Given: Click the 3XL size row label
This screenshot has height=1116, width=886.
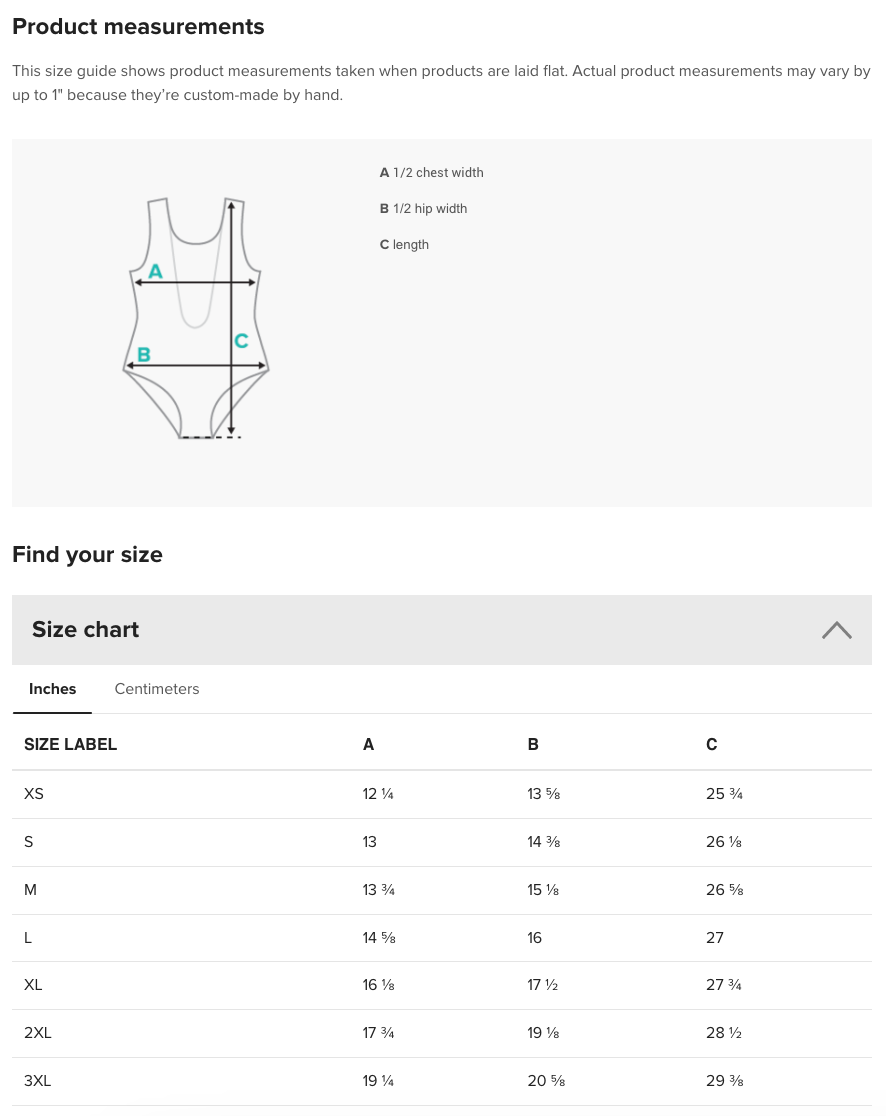Looking at the screenshot, I should [x=38, y=1081].
